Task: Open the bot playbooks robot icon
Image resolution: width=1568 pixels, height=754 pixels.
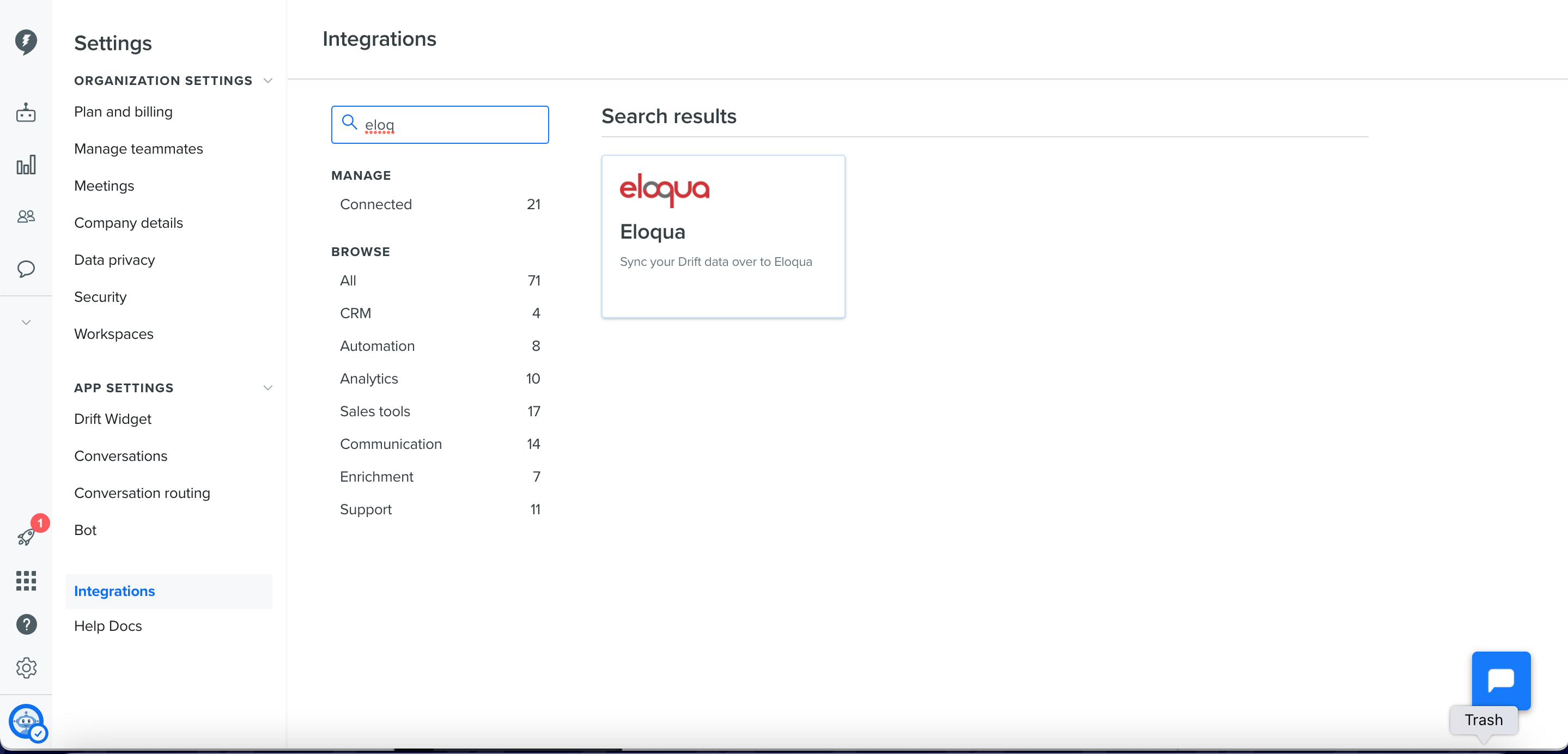Action: [x=26, y=113]
